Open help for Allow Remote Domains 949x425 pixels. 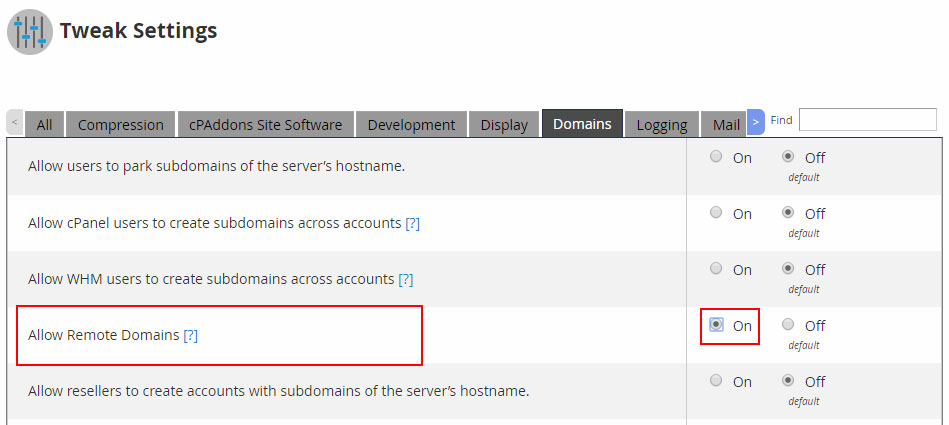pyautogui.click(x=190, y=335)
